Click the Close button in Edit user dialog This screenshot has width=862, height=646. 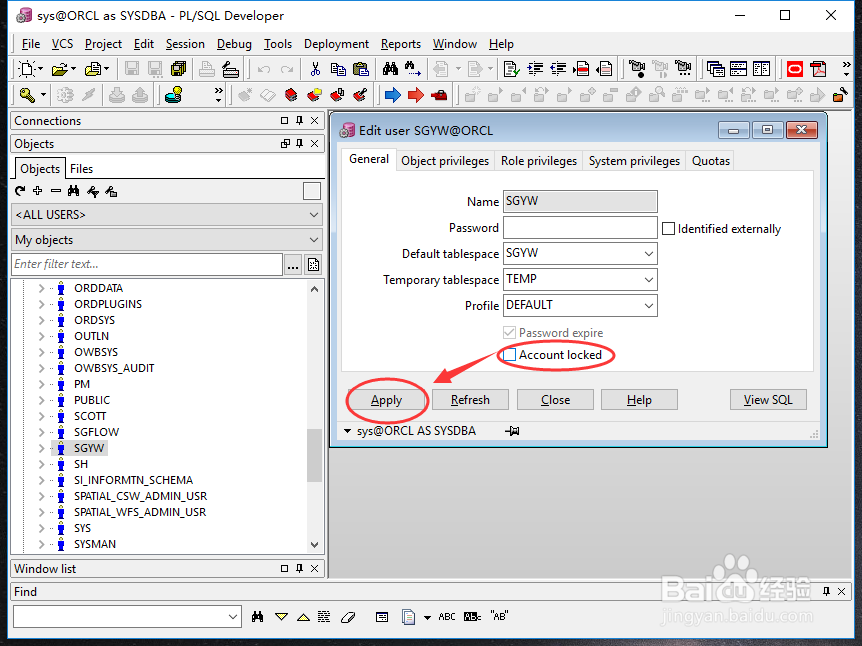pyautogui.click(x=555, y=400)
